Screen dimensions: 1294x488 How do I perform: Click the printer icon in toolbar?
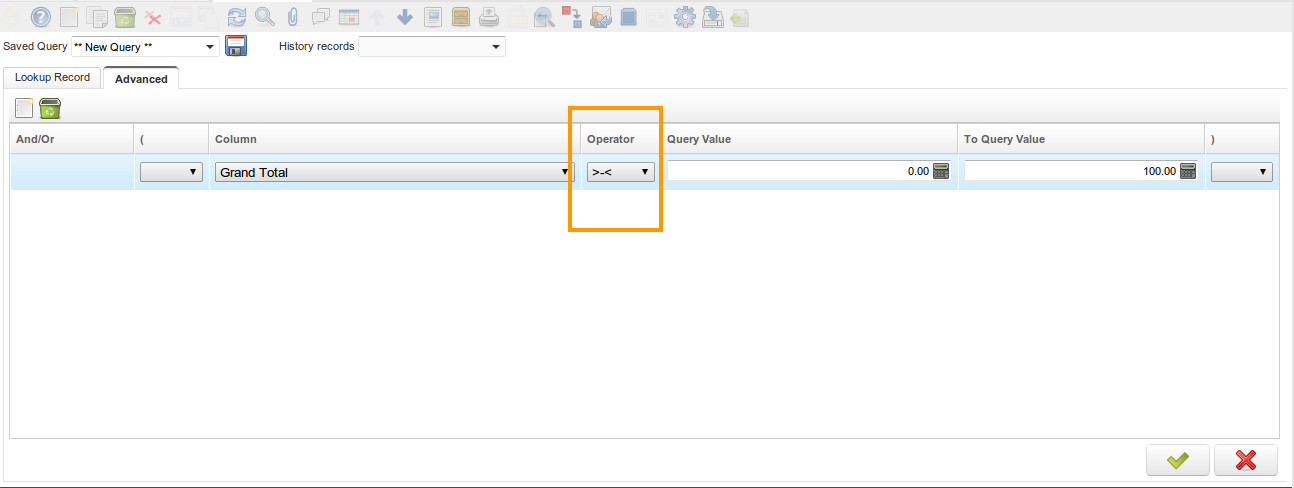pyautogui.click(x=489, y=17)
